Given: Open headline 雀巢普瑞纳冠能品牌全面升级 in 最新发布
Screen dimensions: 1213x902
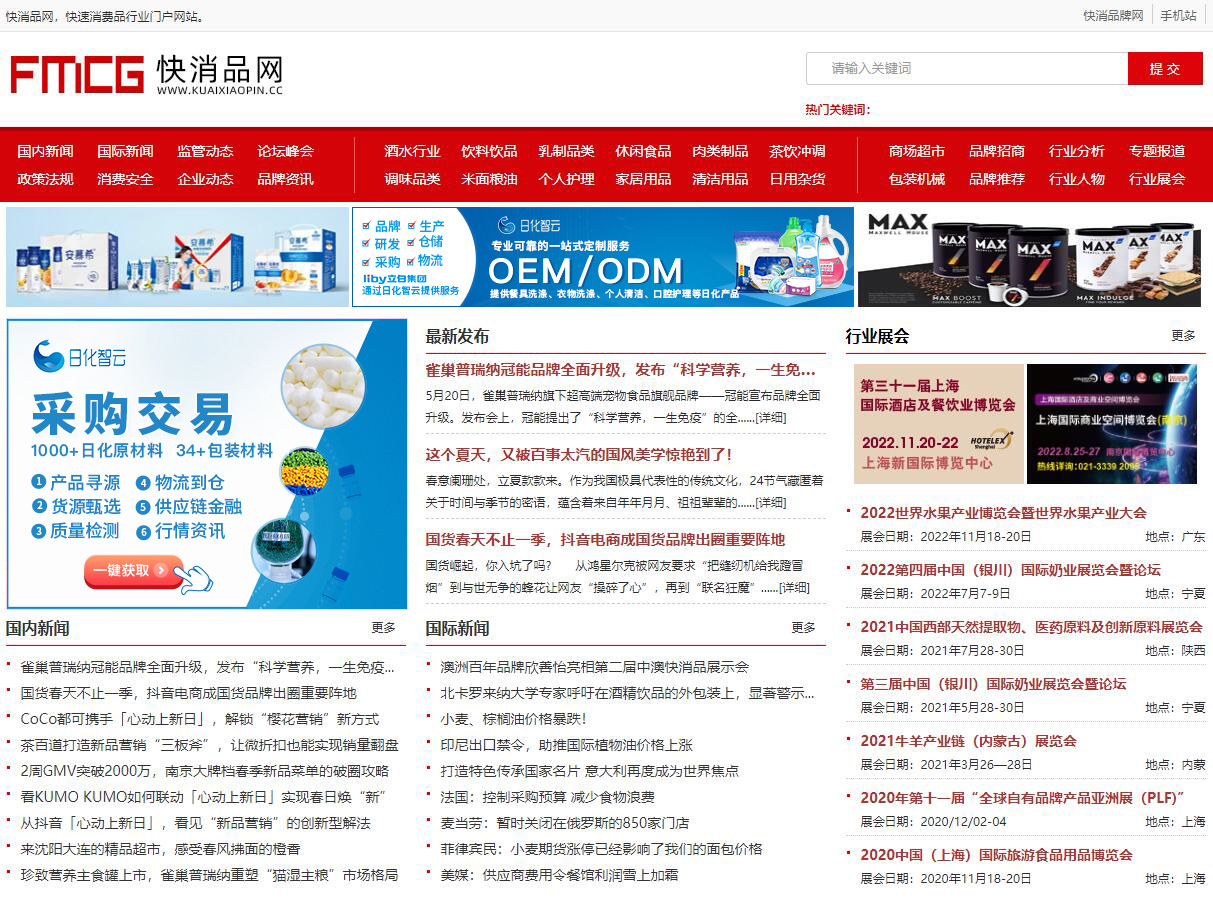Looking at the screenshot, I should tap(620, 369).
